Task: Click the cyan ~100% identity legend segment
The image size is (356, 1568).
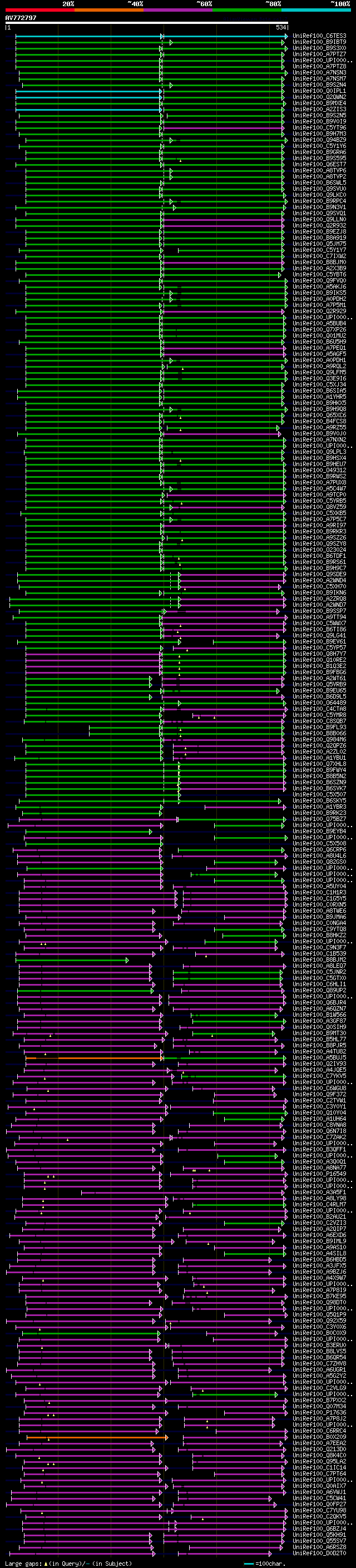Action: pyautogui.click(x=317, y=10)
